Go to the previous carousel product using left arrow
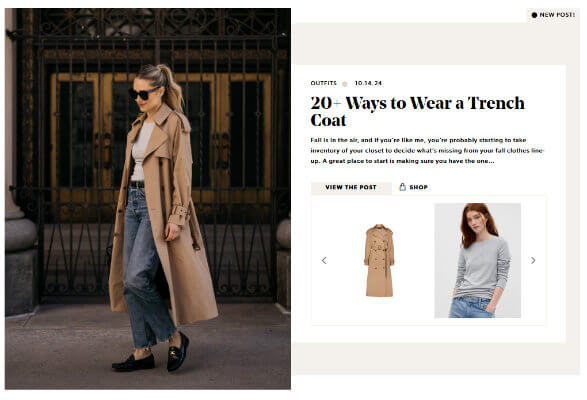This screenshot has height=400, width=587. pos(324,260)
